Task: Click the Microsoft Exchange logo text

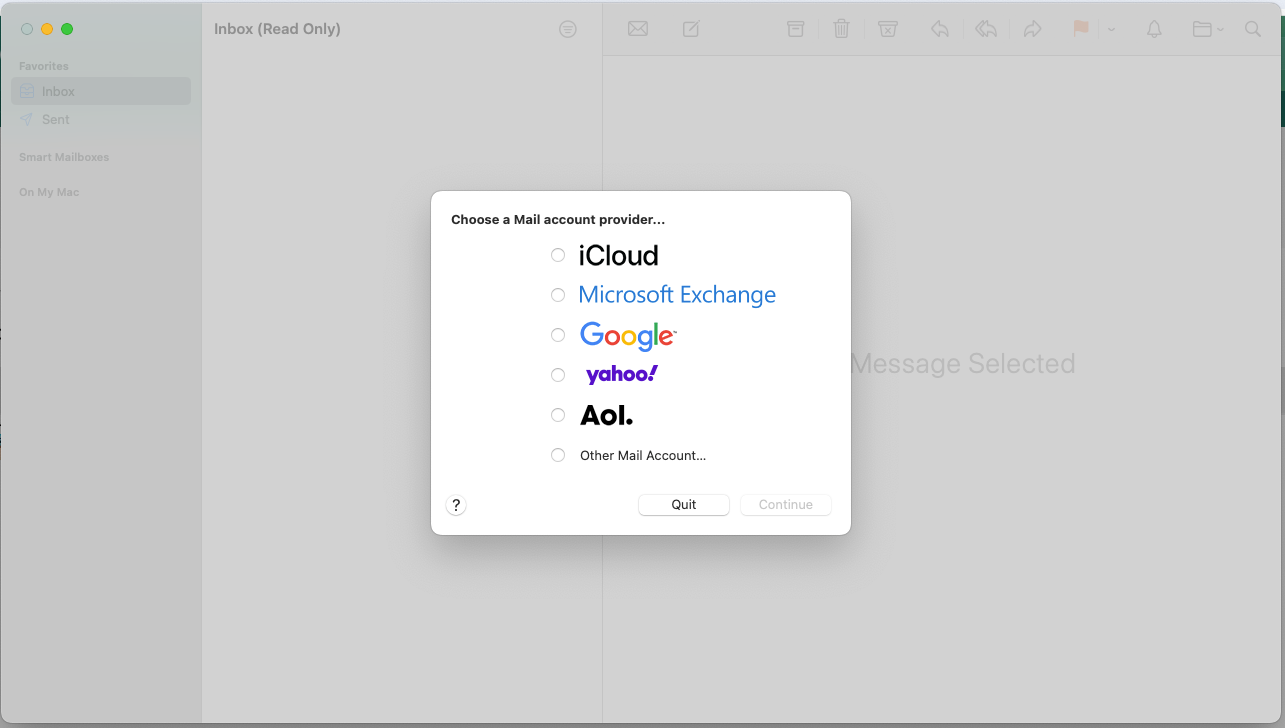Action: (x=677, y=295)
